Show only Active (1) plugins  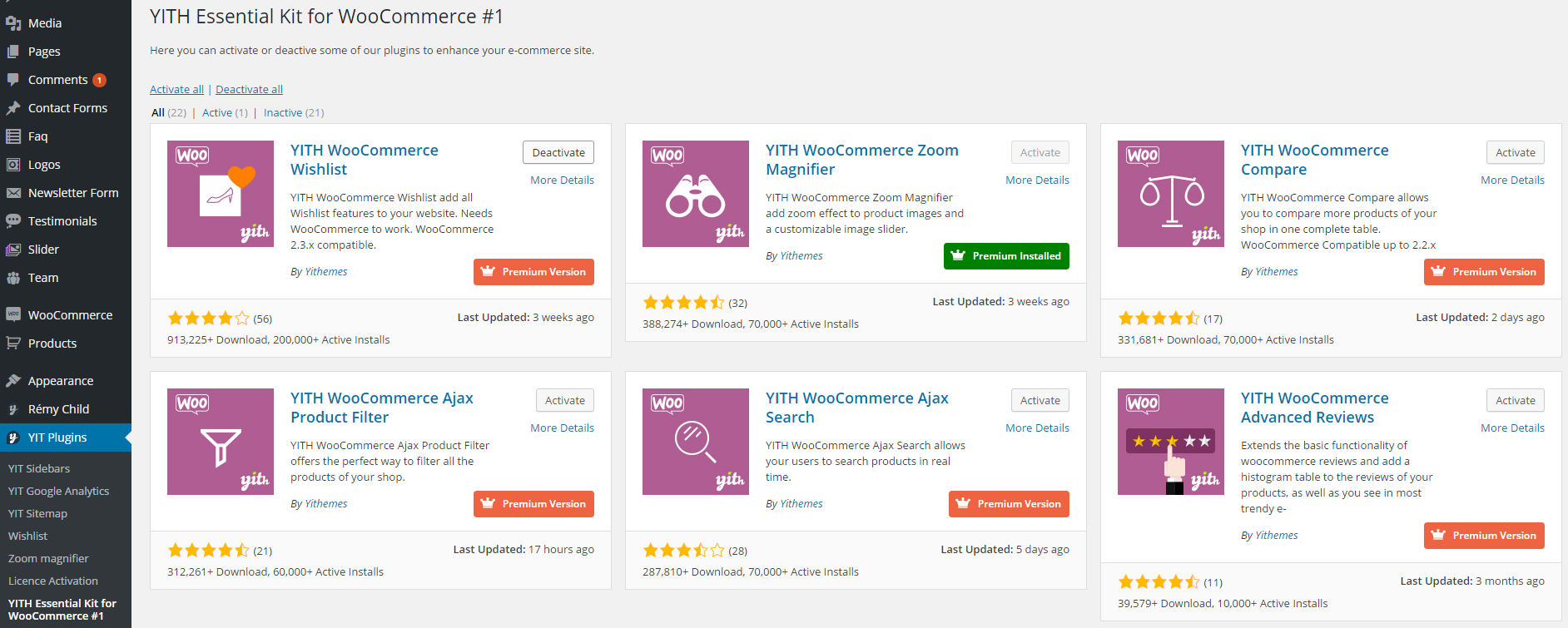pyautogui.click(x=225, y=113)
